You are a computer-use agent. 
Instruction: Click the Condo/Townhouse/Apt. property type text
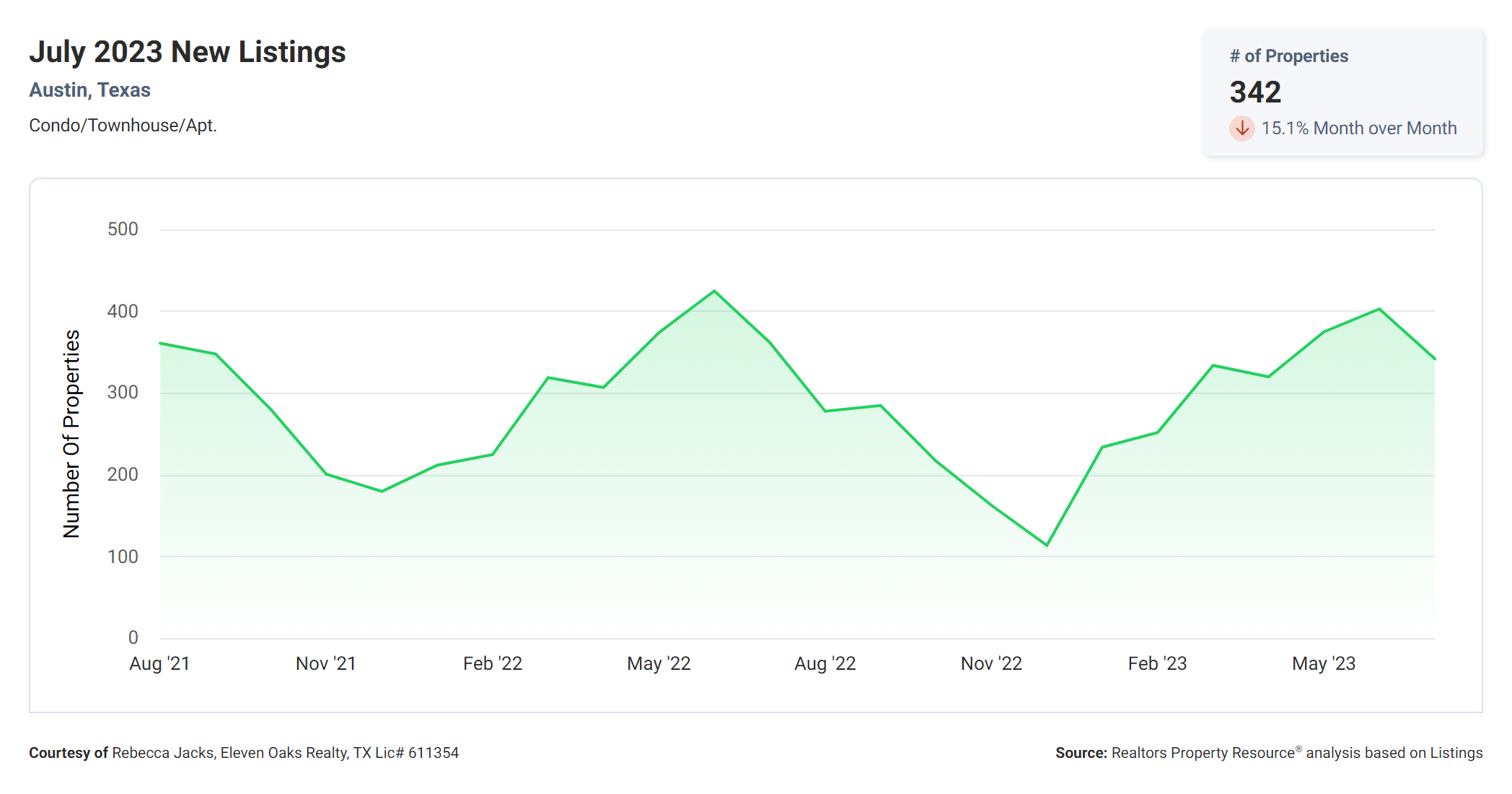point(123,126)
